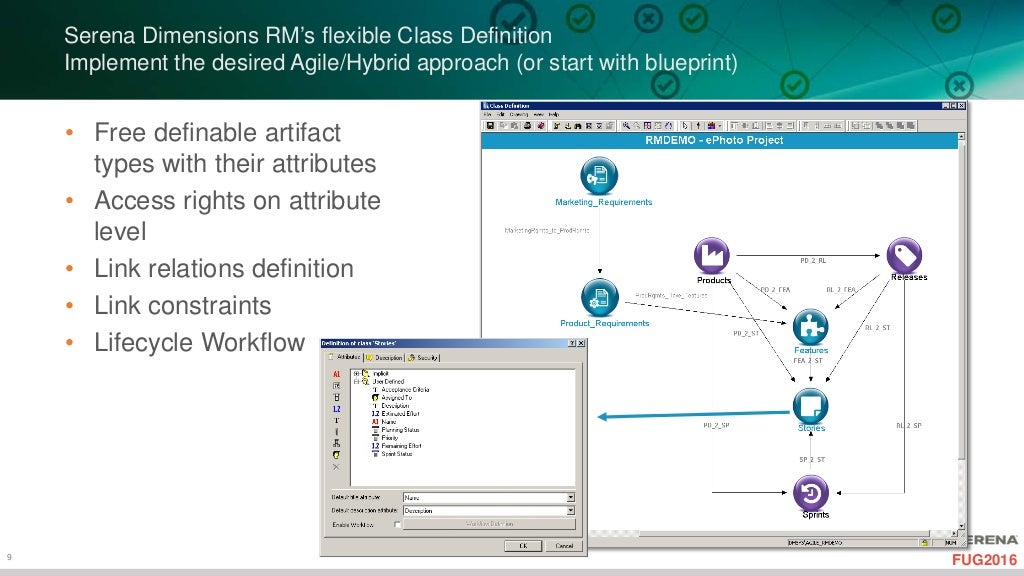Select the Stories class icon in diagram
This screenshot has width=1024, height=576.
click(x=810, y=406)
